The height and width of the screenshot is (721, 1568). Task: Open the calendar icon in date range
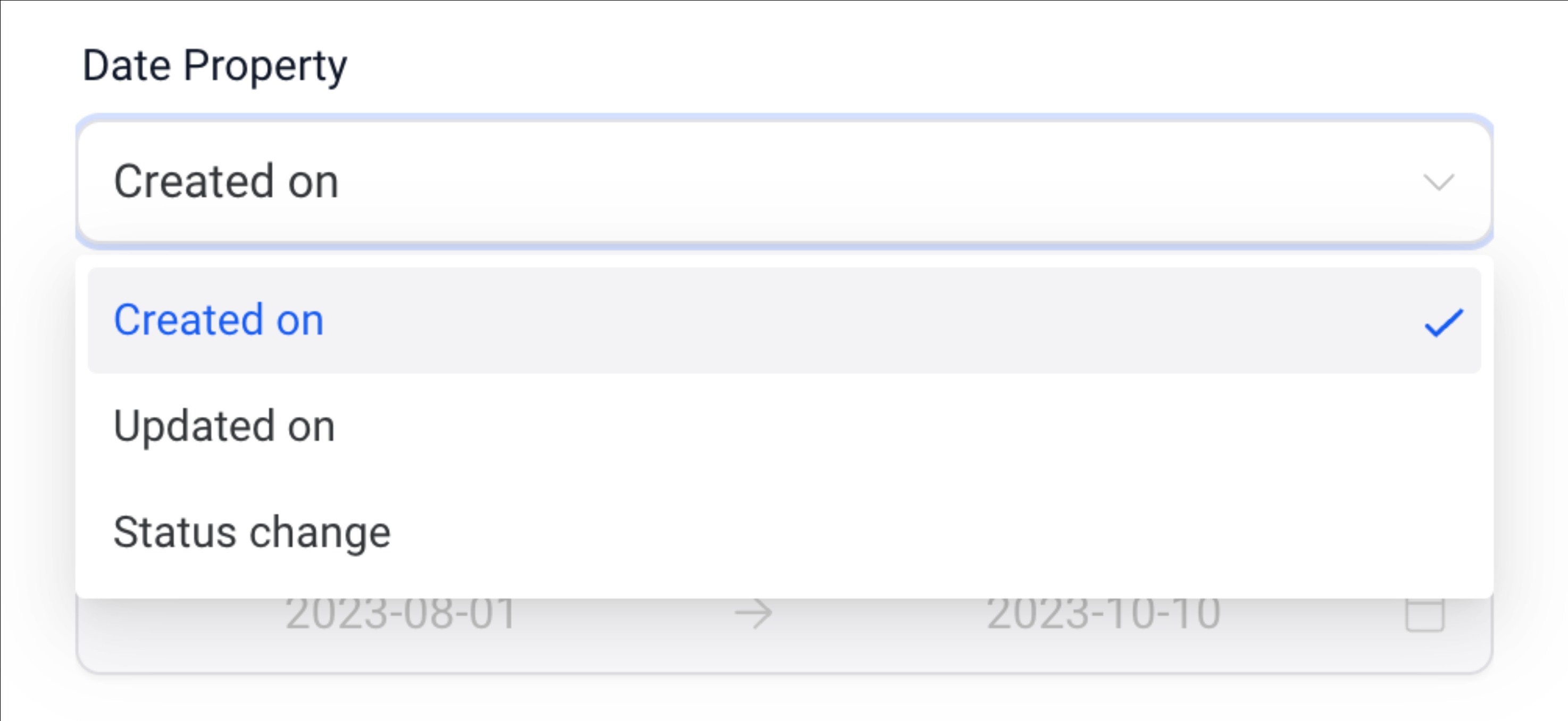(x=1425, y=615)
